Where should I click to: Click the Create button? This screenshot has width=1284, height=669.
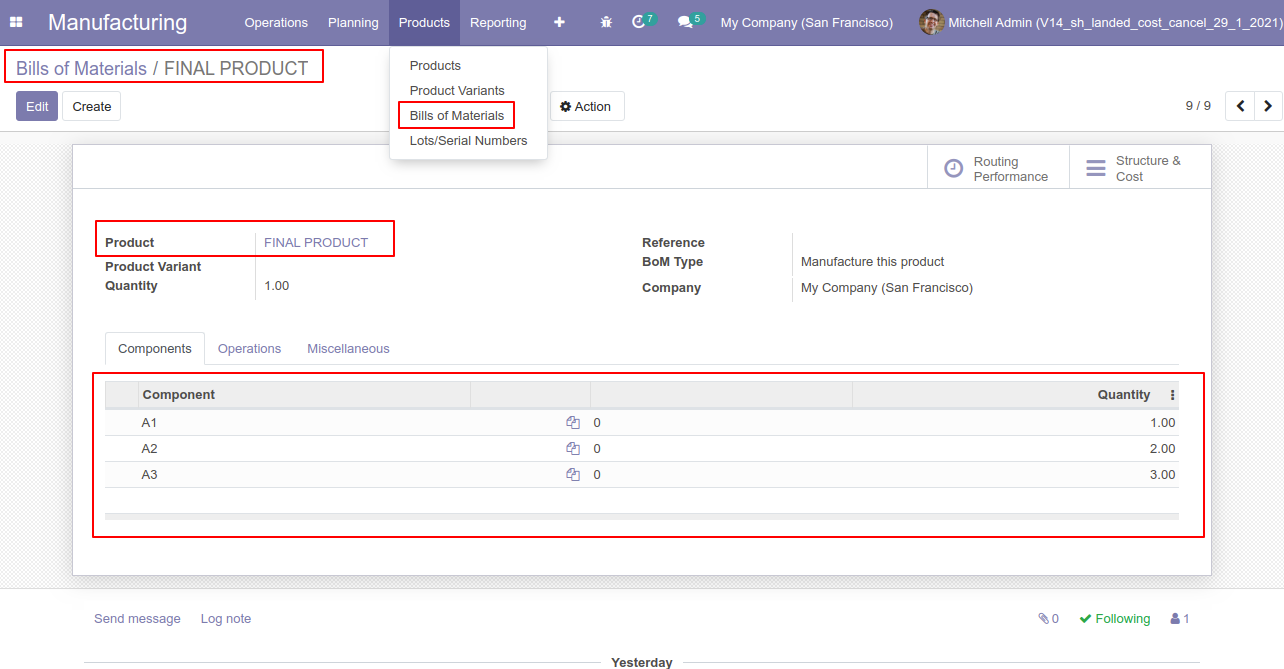pyautogui.click(x=92, y=106)
